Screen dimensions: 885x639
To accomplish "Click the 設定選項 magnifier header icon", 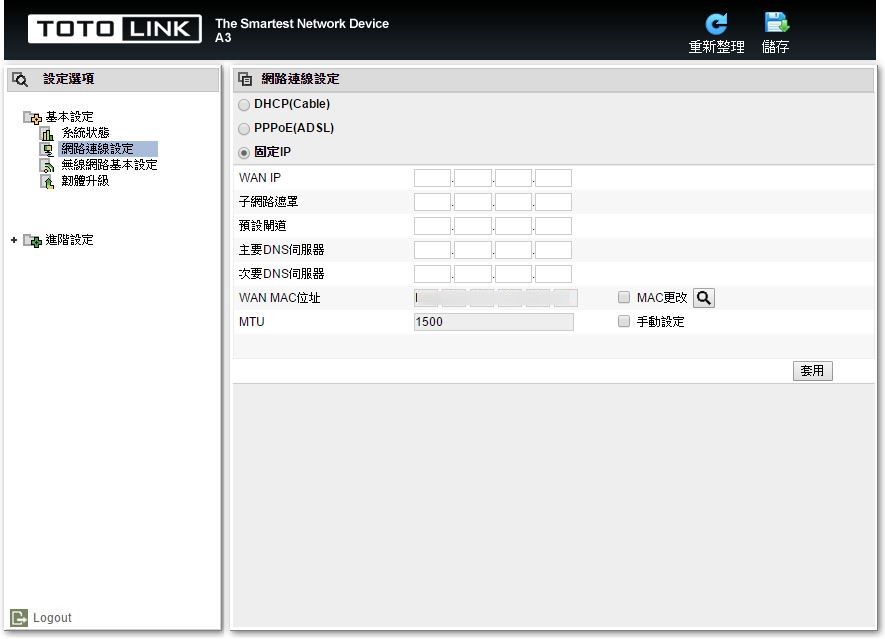I will pos(20,80).
